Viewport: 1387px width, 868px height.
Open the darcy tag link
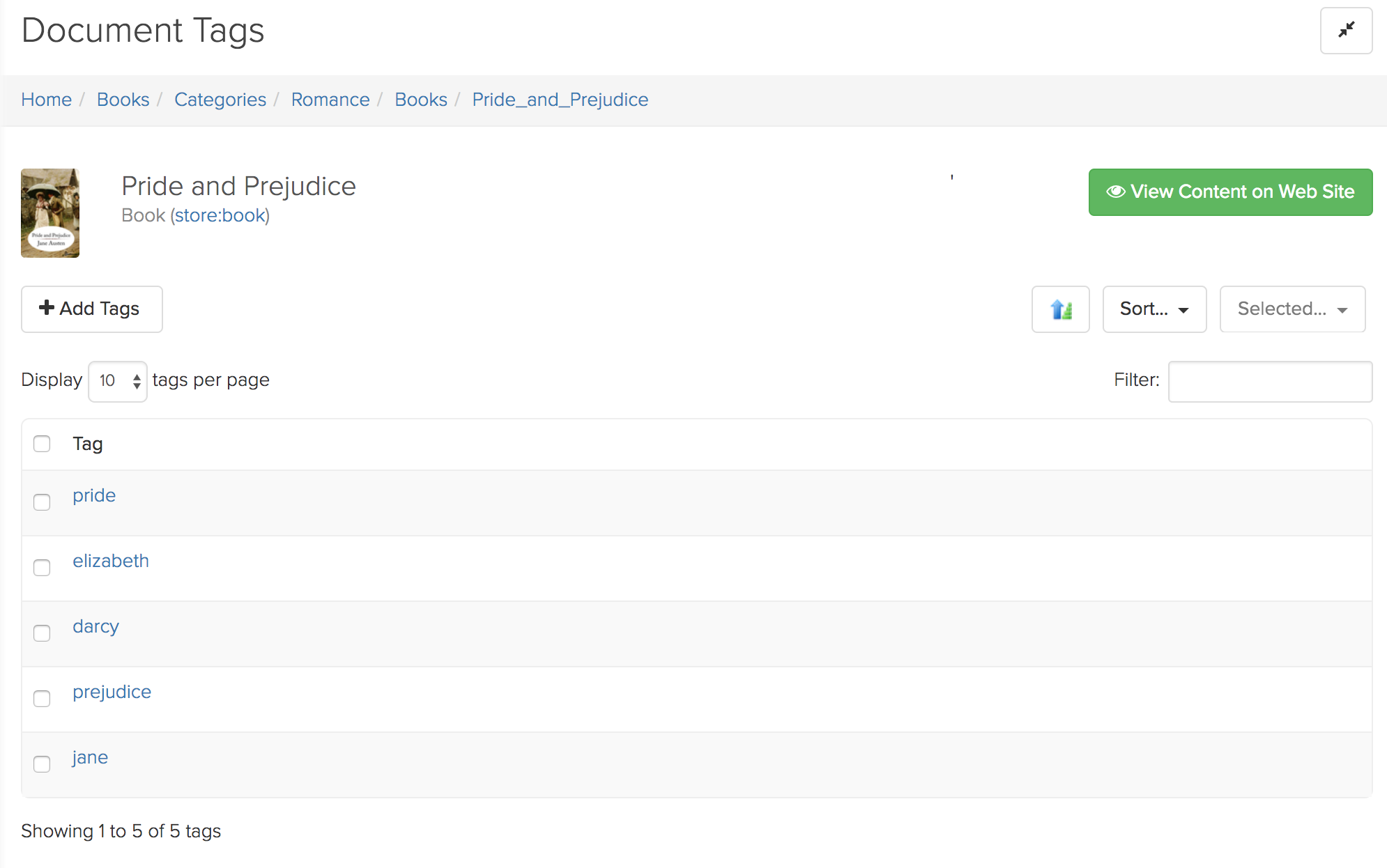pyautogui.click(x=95, y=626)
